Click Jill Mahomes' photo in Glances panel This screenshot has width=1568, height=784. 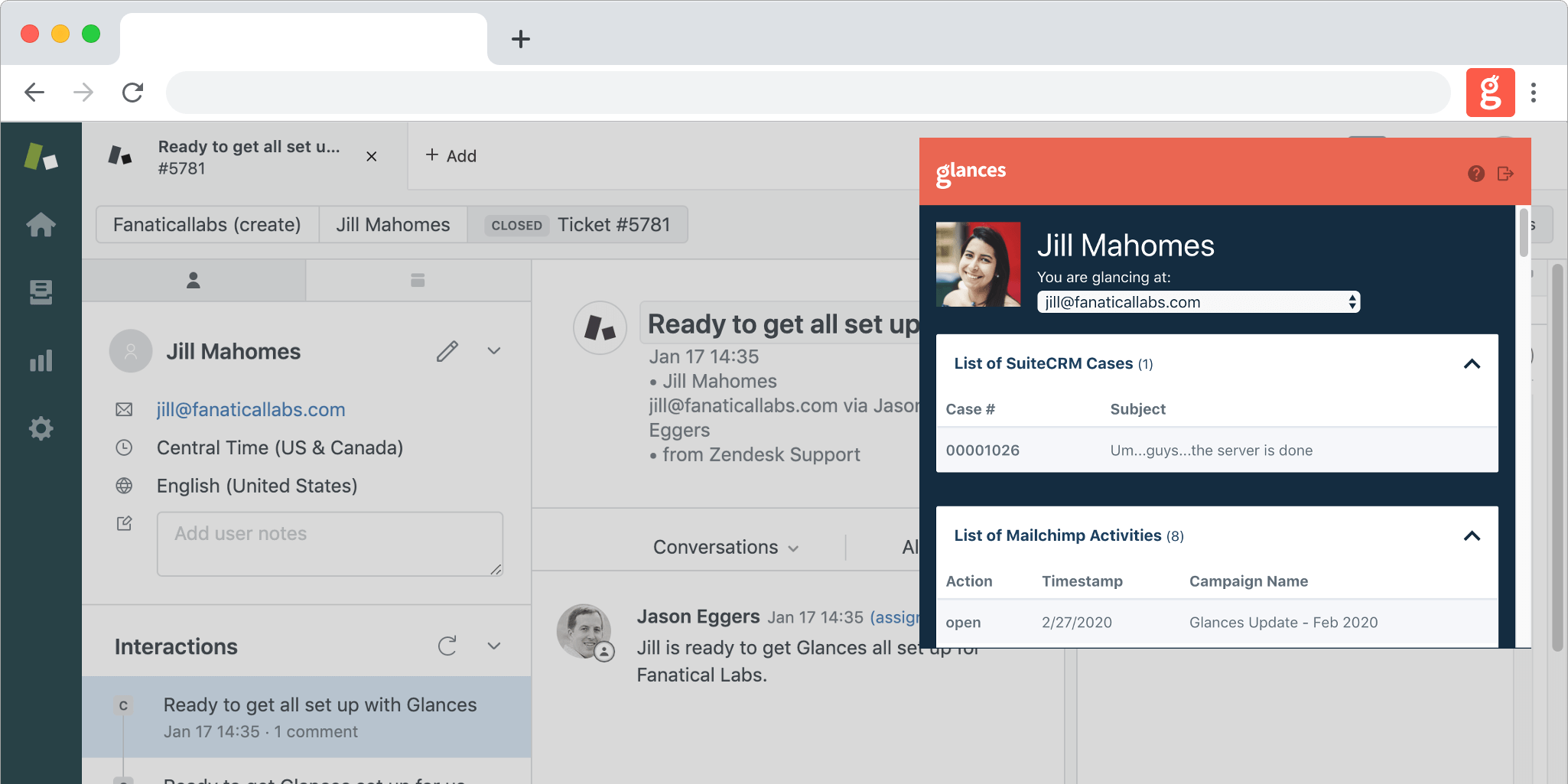[x=978, y=265]
